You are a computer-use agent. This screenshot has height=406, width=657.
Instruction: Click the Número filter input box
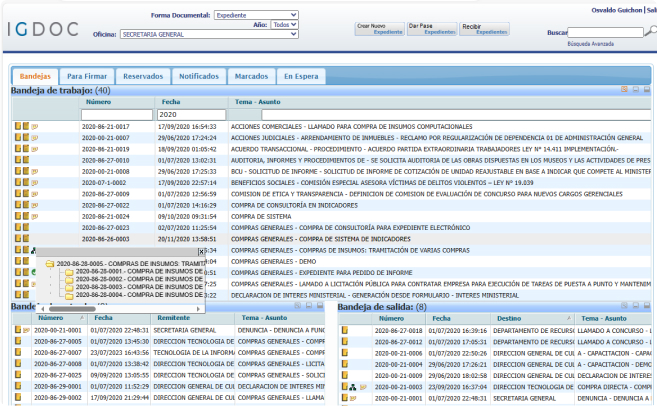click(117, 114)
